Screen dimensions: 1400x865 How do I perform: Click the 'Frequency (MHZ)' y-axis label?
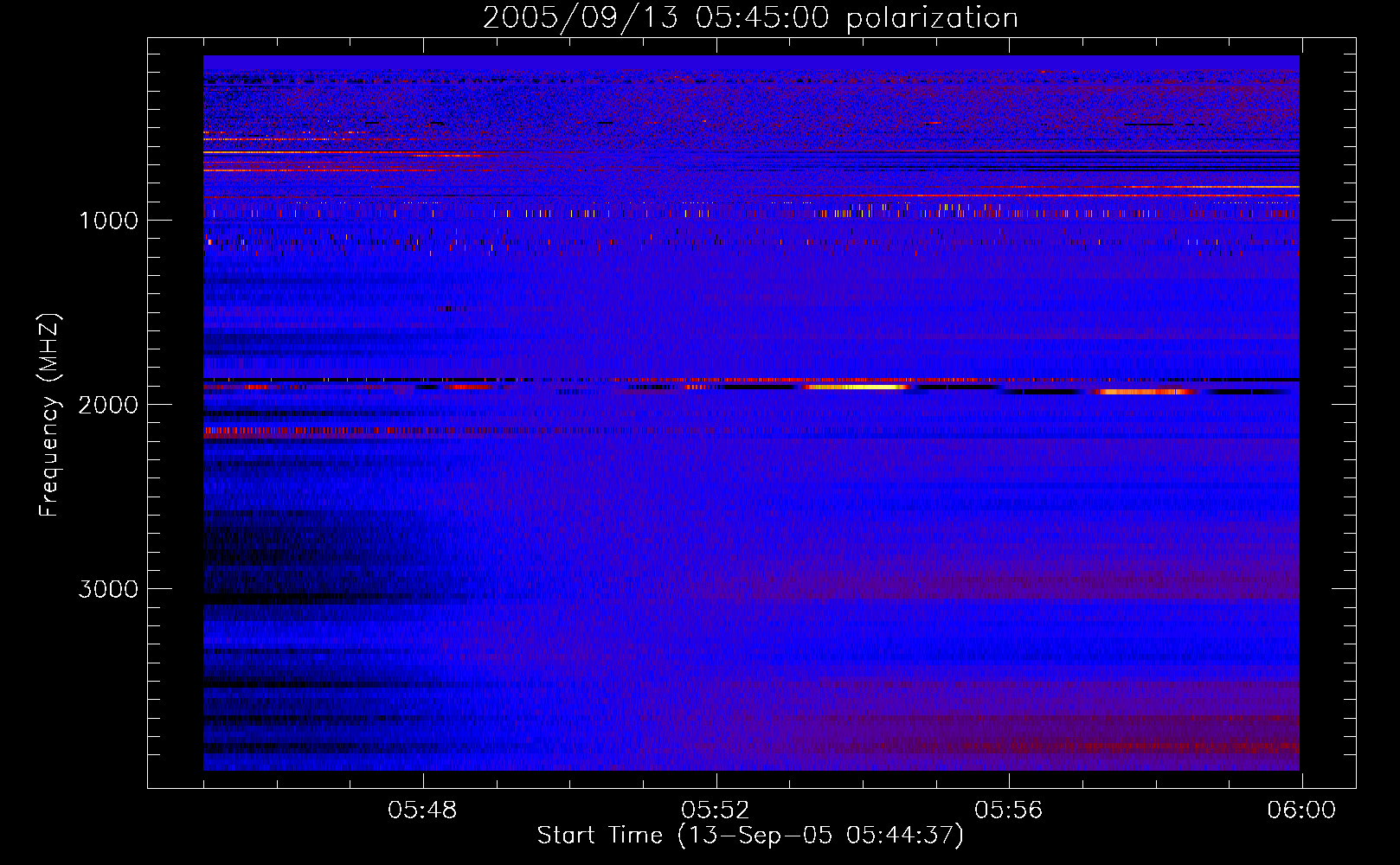coord(49,415)
